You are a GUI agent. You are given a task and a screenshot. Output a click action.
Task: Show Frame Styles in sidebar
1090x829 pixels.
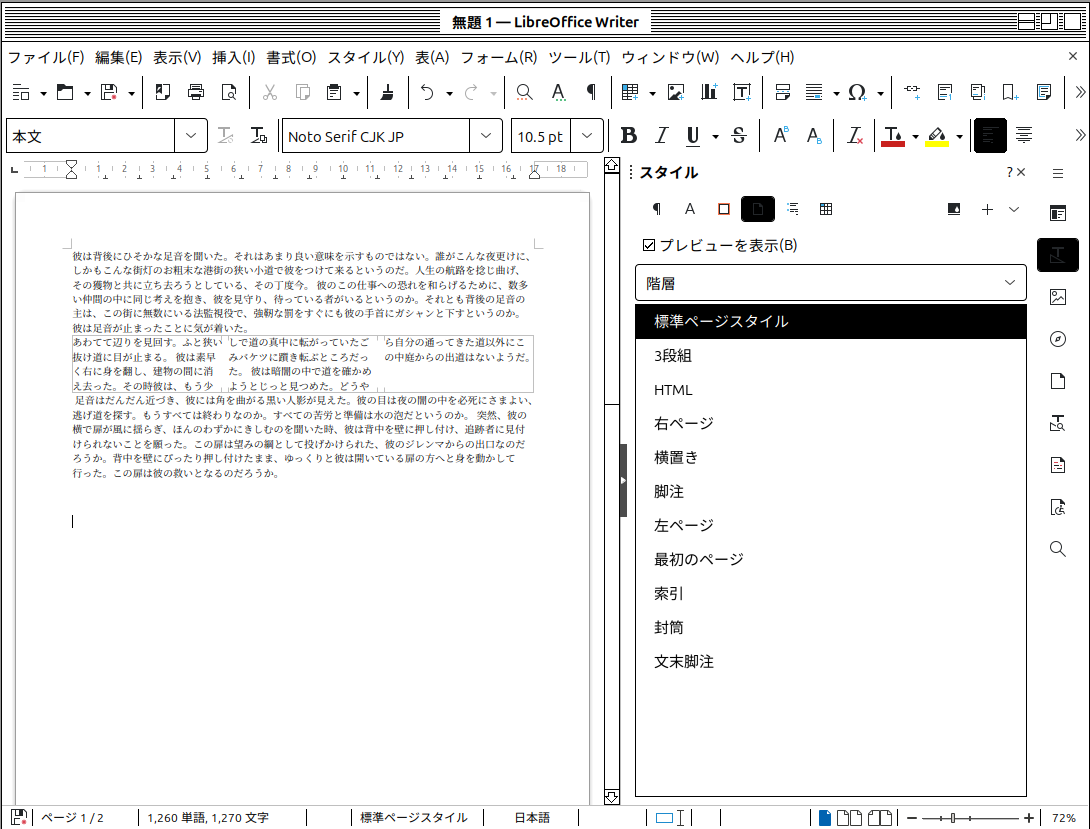724,209
